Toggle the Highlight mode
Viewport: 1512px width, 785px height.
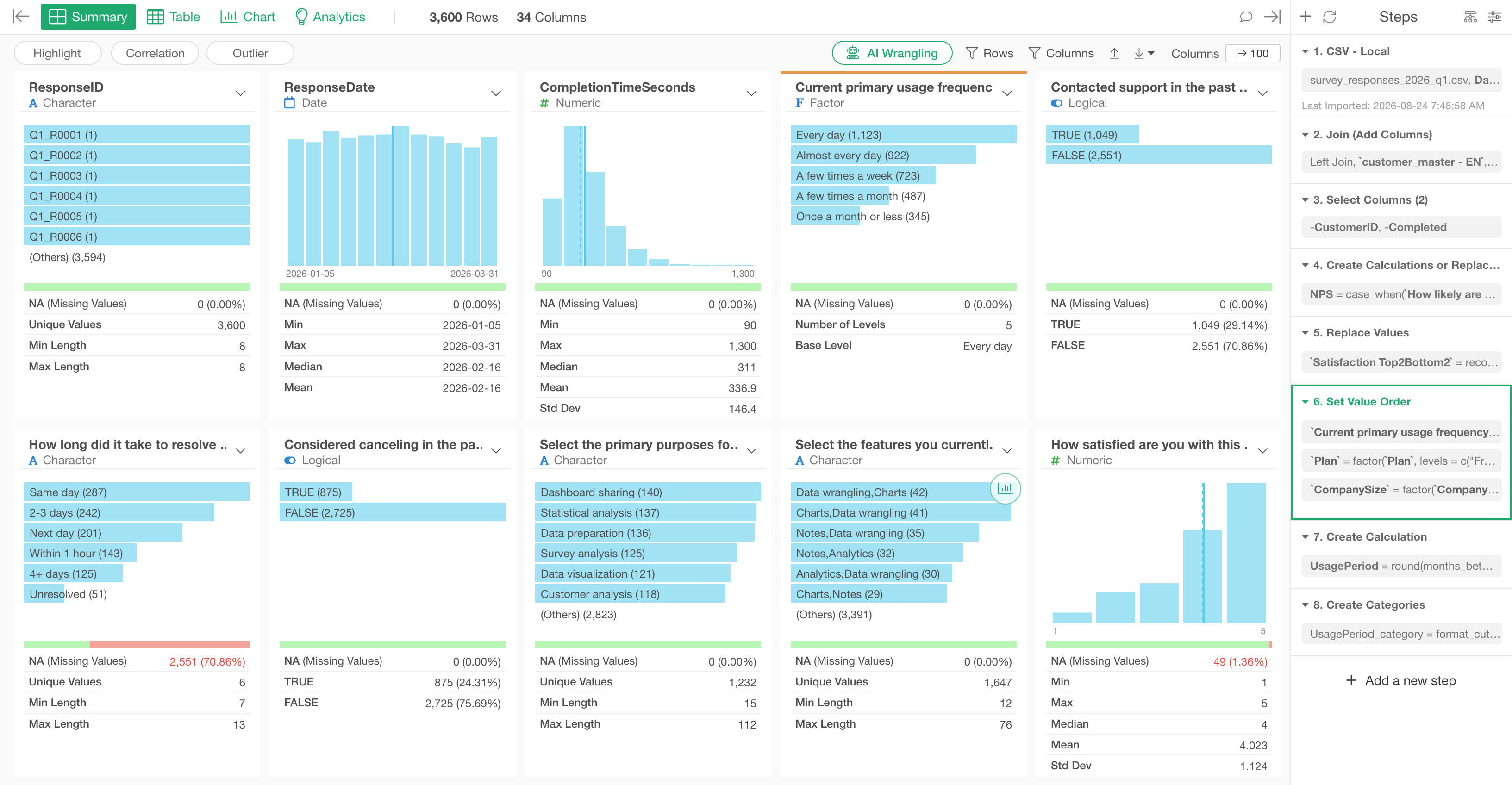tap(57, 53)
